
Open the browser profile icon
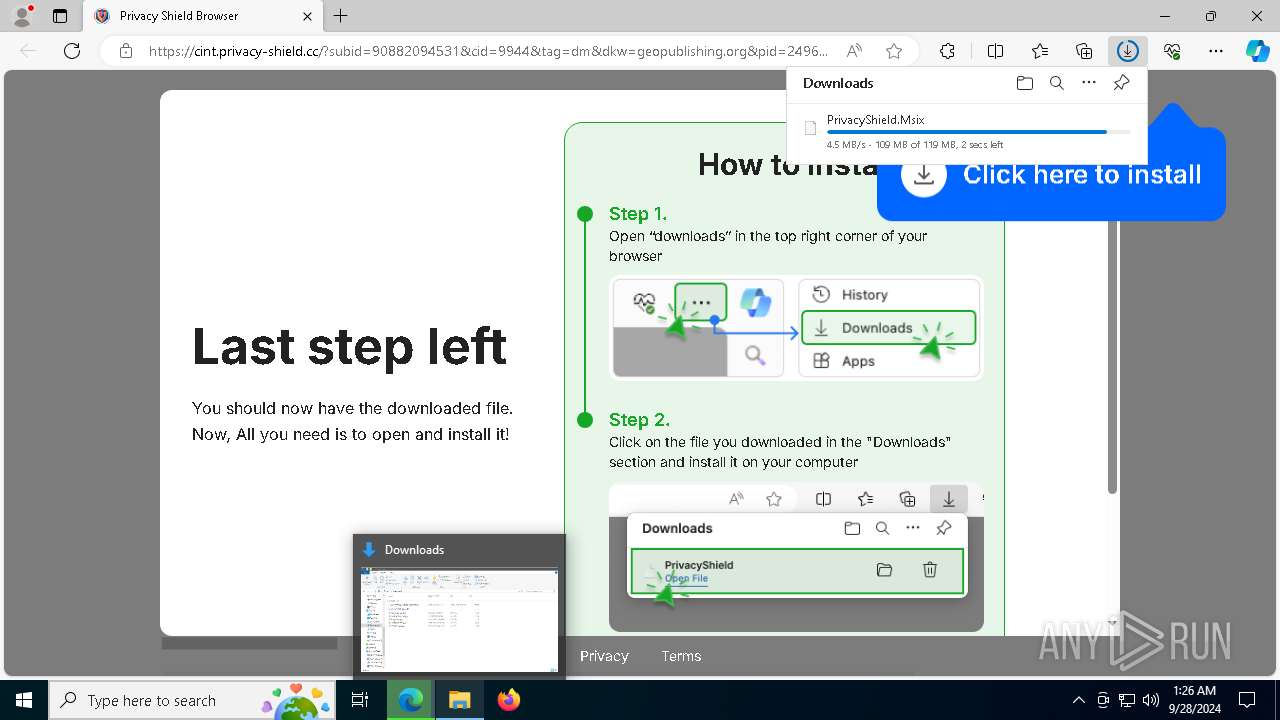click(22, 16)
